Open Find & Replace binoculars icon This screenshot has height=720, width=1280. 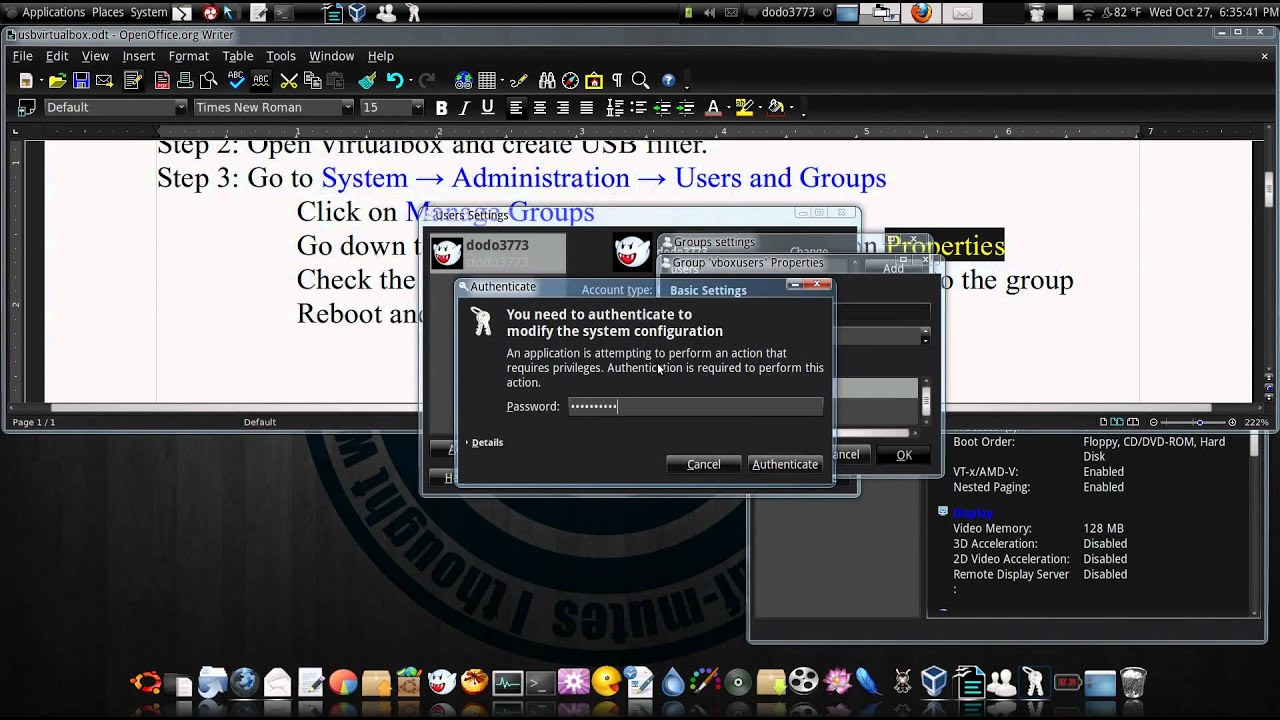pos(547,80)
